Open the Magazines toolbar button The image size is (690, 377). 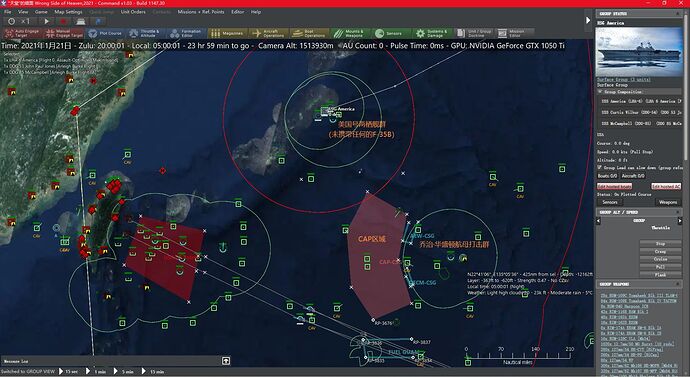pyautogui.click(x=227, y=33)
